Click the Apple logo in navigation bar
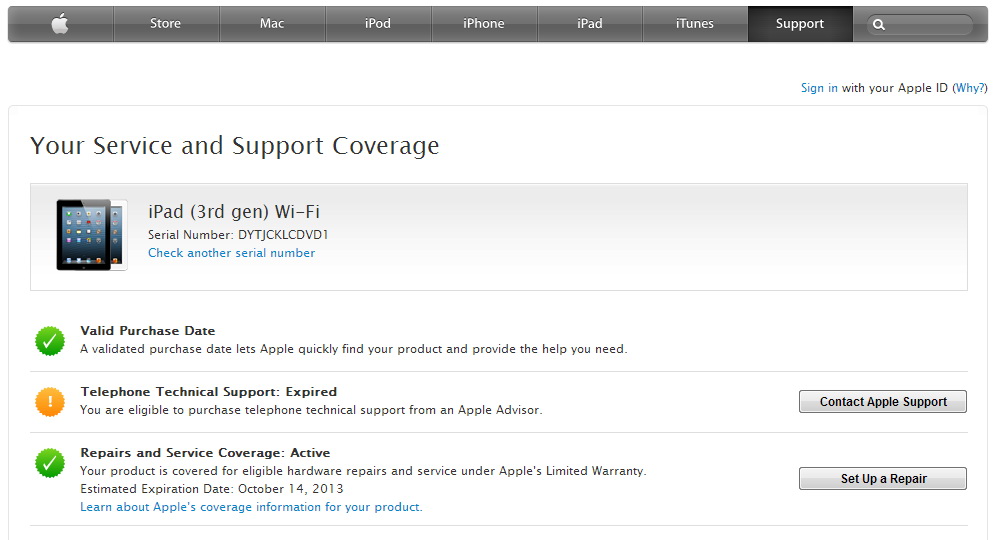 click(x=60, y=24)
